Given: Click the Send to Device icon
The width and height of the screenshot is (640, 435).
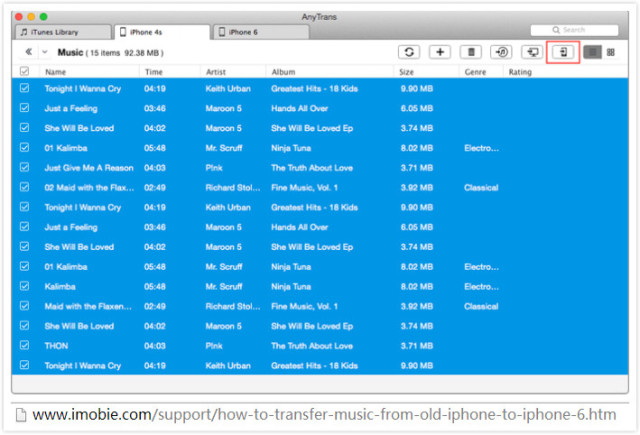Looking at the screenshot, I should click(563, 52).
